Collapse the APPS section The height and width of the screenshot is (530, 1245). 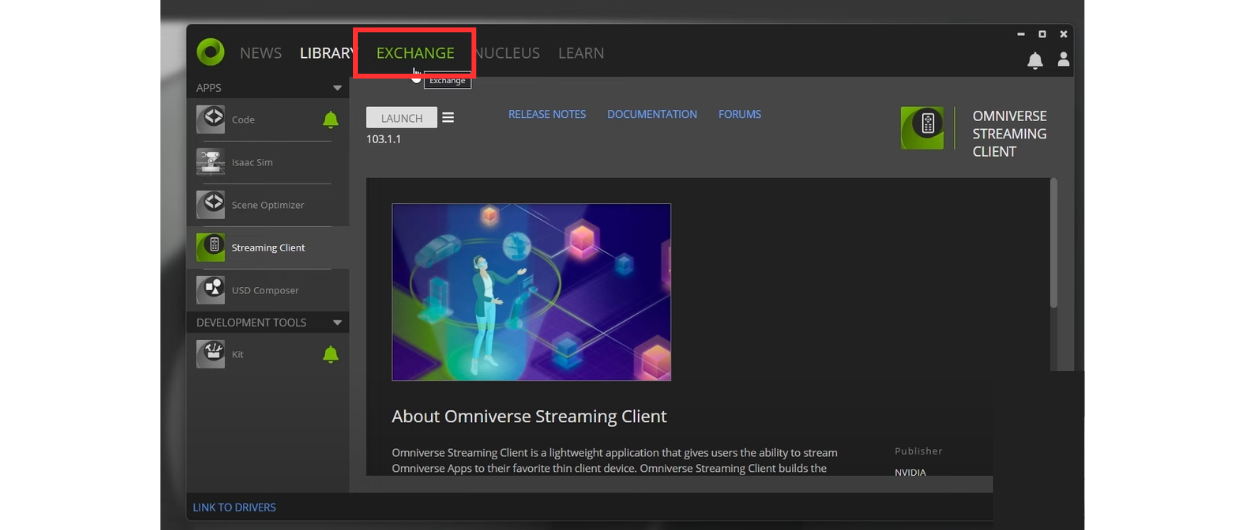tap(337, 88)
